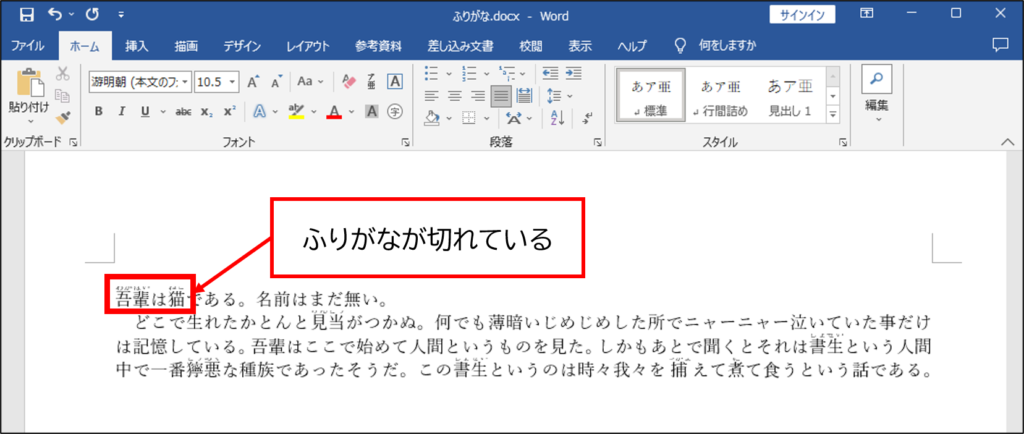Align paragraph text right
Viewport: 1024px width, 434px height.
(478, 96)
